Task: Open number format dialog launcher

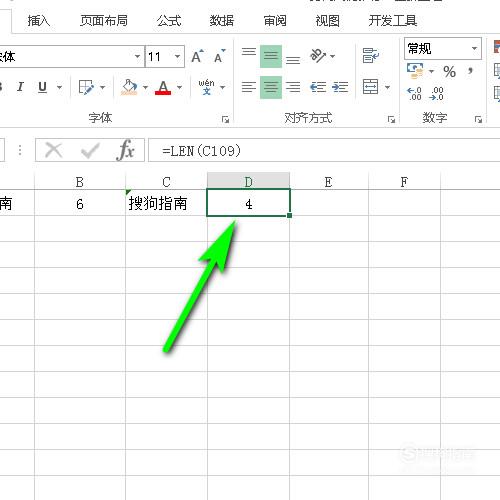Action: (x=479, y=119)
